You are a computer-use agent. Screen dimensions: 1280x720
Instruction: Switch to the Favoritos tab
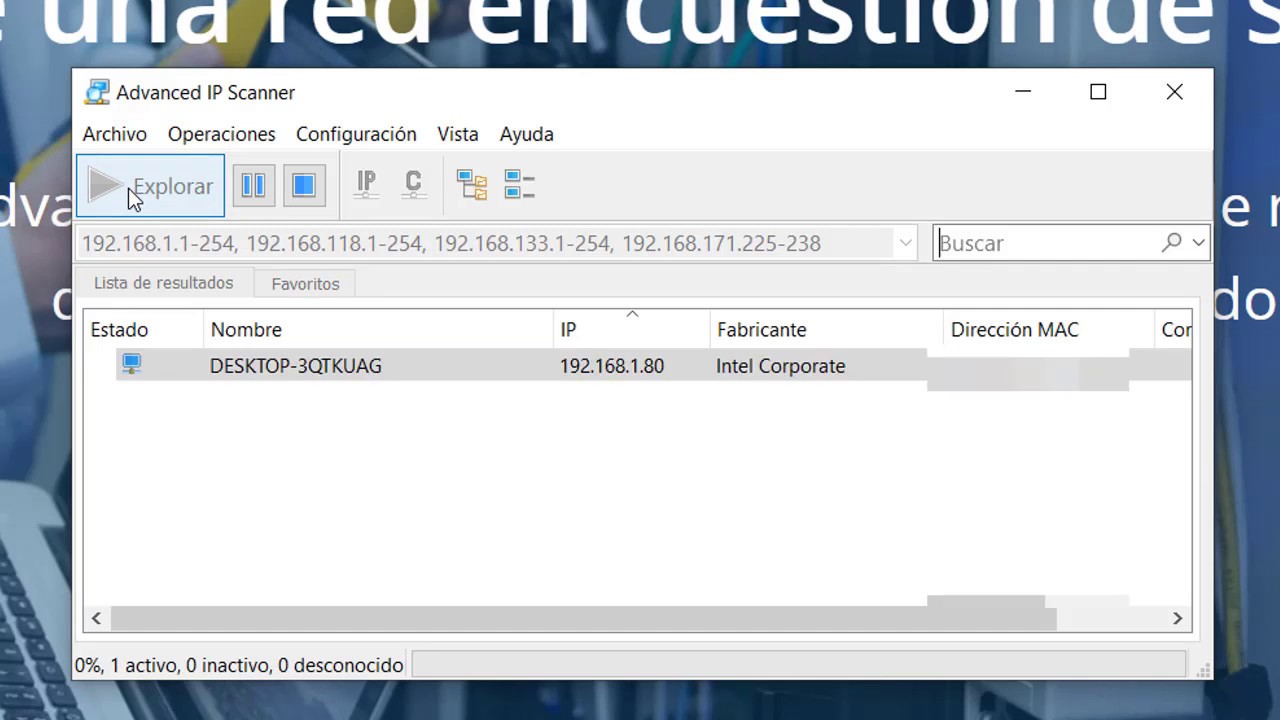coord(305,284)
